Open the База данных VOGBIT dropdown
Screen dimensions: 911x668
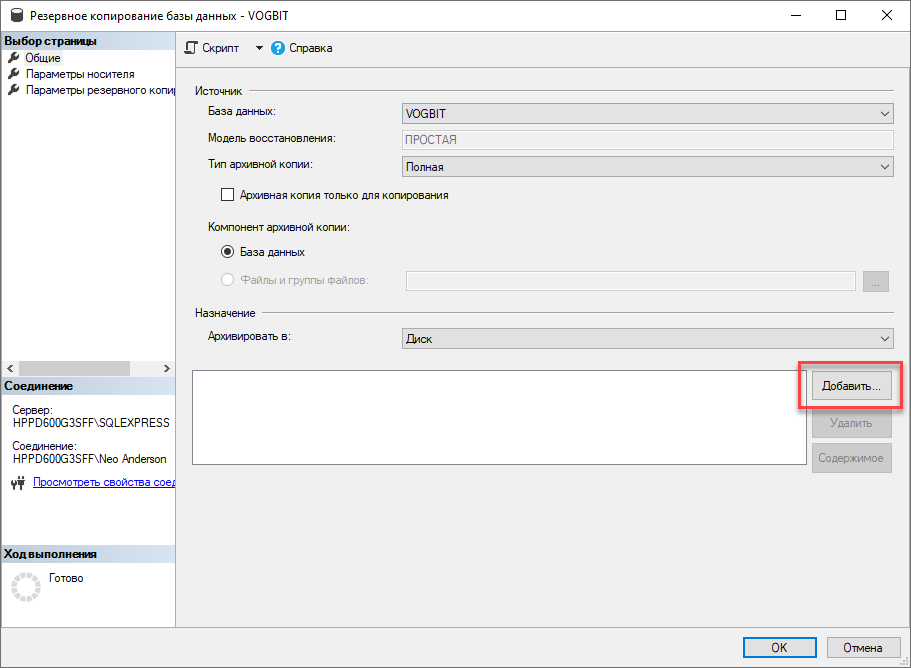[x=647, y=113]
